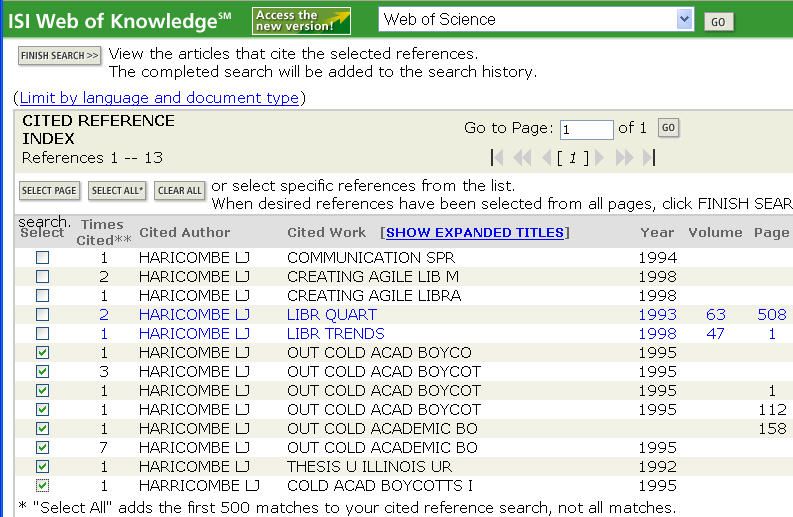Uncheck OUT COLD ACADEMIC BO page 158 checkbox
This screenshot has width=793, height=517.
[x=42, y=428]
